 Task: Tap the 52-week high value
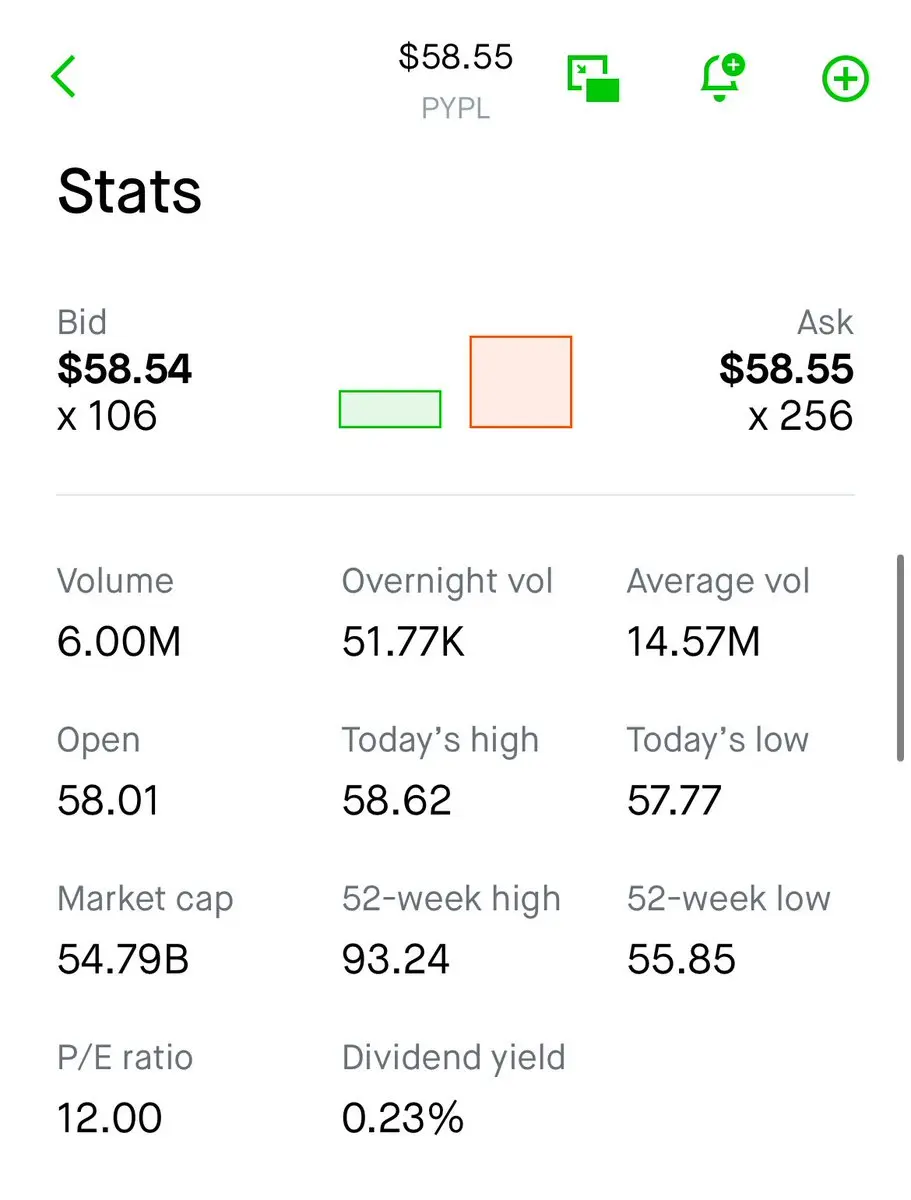396,960
